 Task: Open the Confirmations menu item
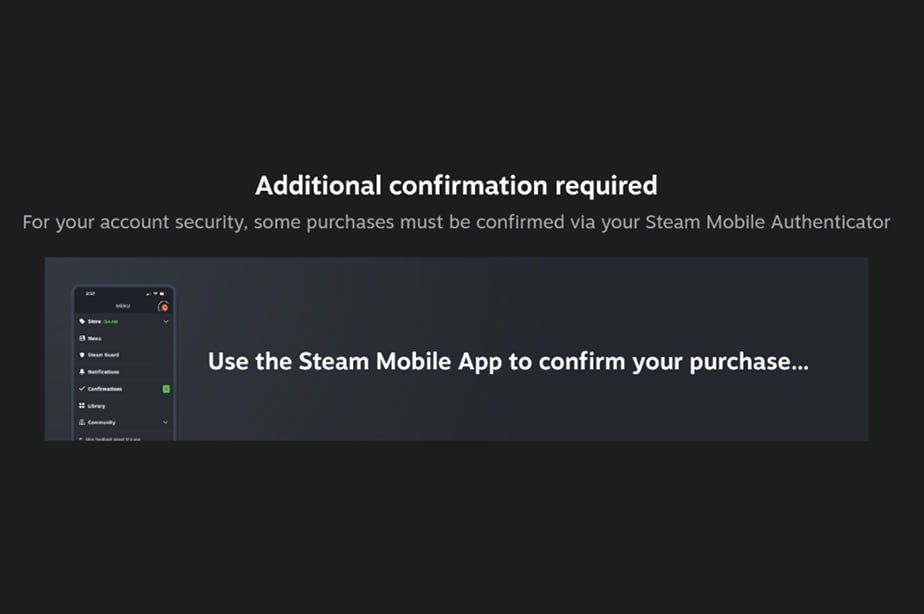pos(104,388)
